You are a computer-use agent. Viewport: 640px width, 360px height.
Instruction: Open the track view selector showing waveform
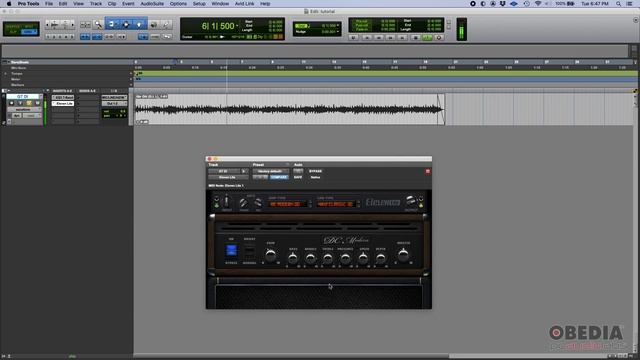tap(23, 109)
